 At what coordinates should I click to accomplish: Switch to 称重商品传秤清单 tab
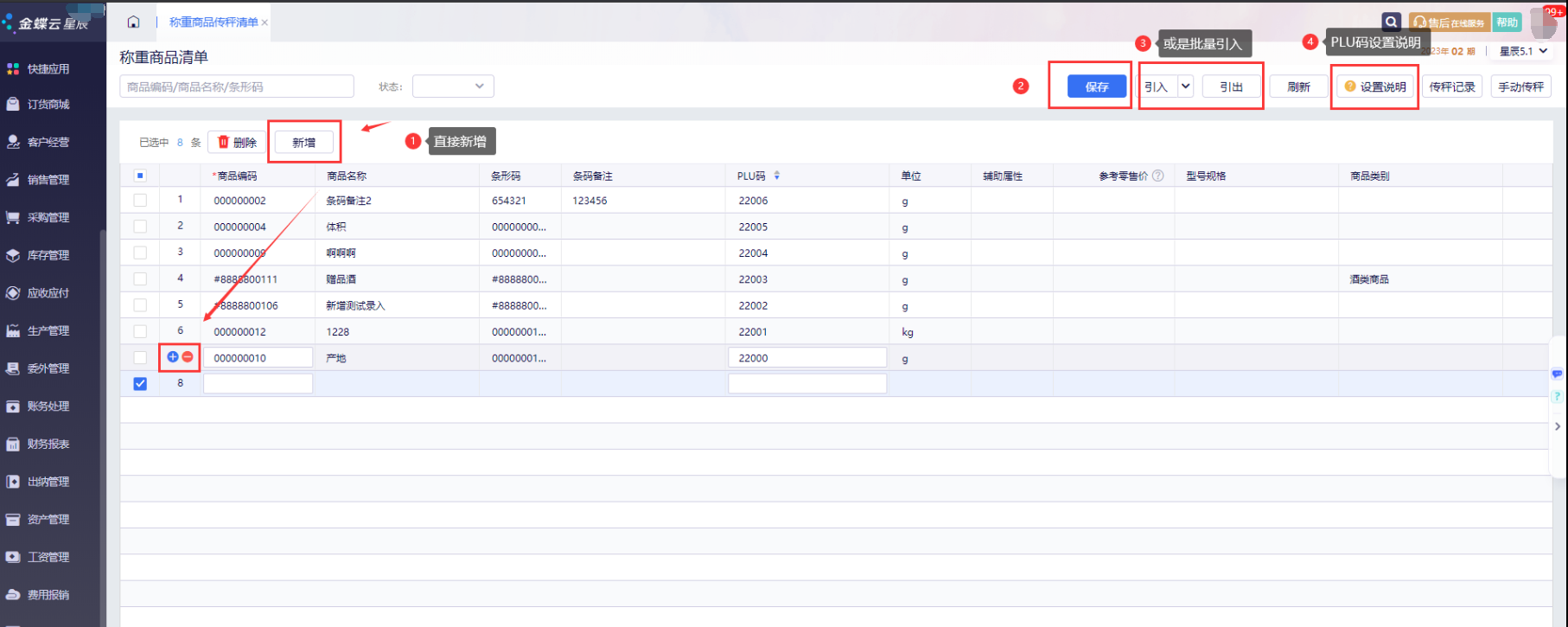click(x=214, y=22)
